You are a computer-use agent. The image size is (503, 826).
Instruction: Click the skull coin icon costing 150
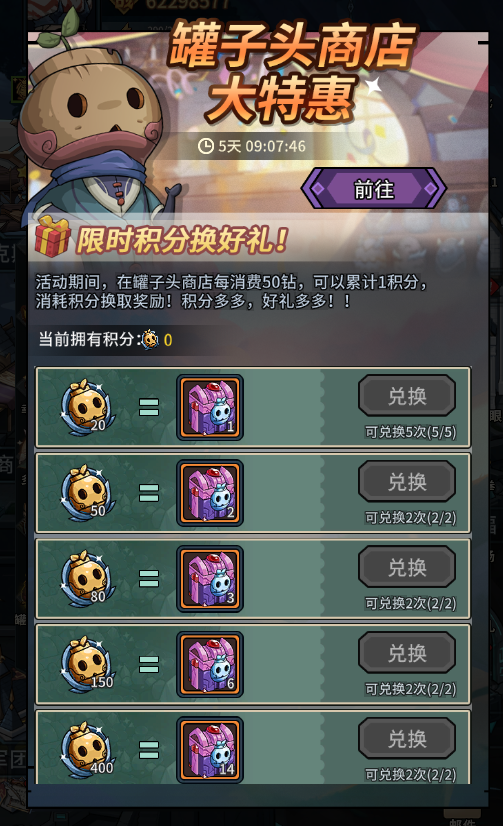tap(87, 664)
